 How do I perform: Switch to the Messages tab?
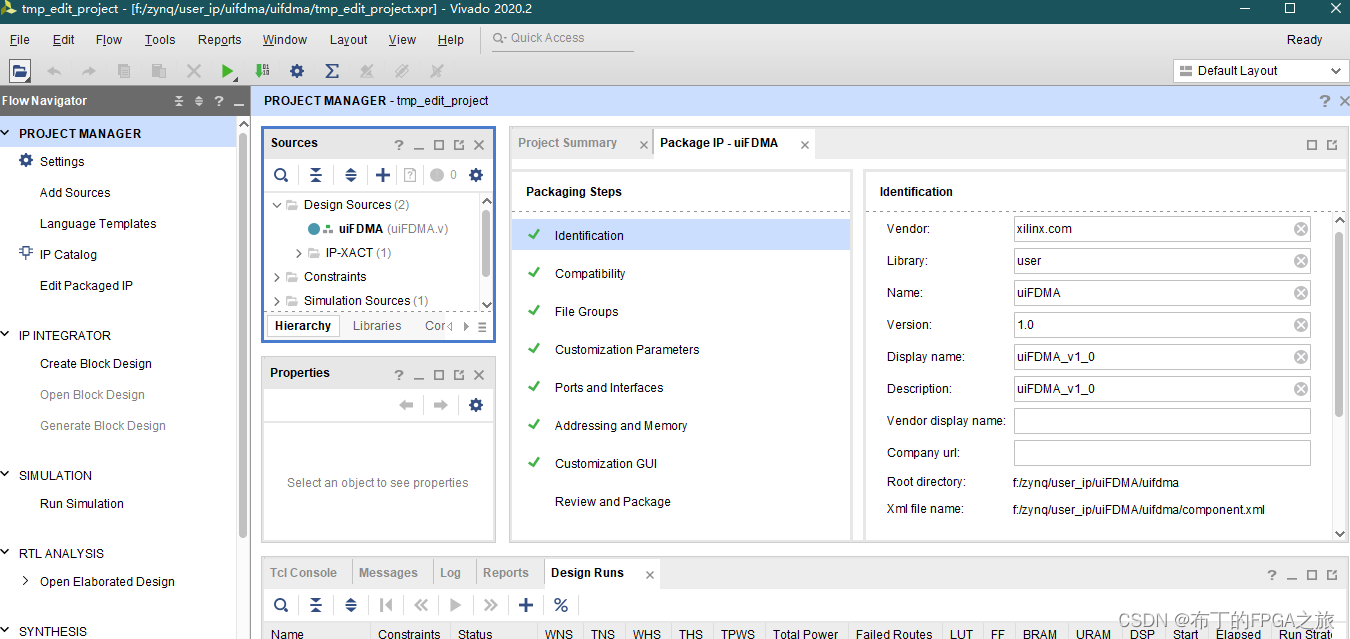(388, 573)
